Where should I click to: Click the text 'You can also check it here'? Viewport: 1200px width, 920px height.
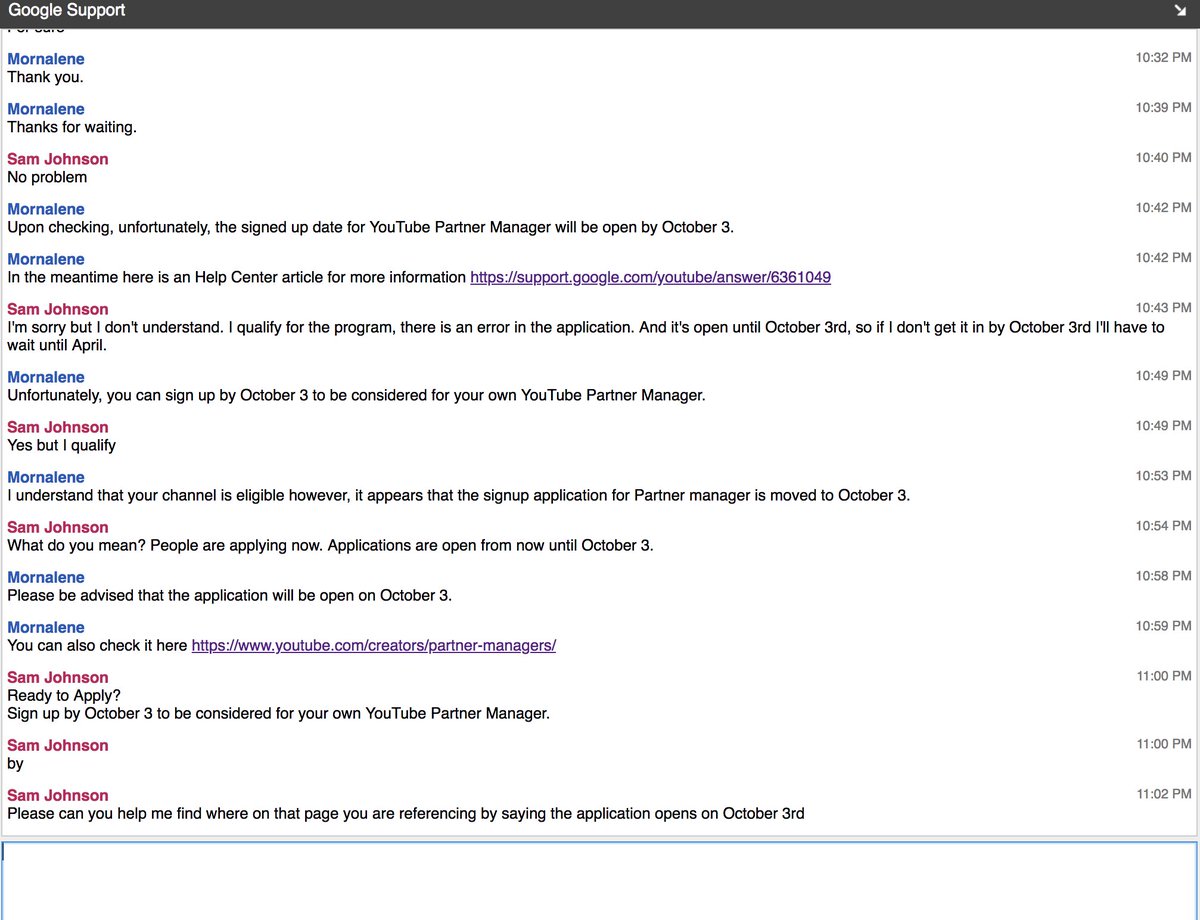(97, 645)
